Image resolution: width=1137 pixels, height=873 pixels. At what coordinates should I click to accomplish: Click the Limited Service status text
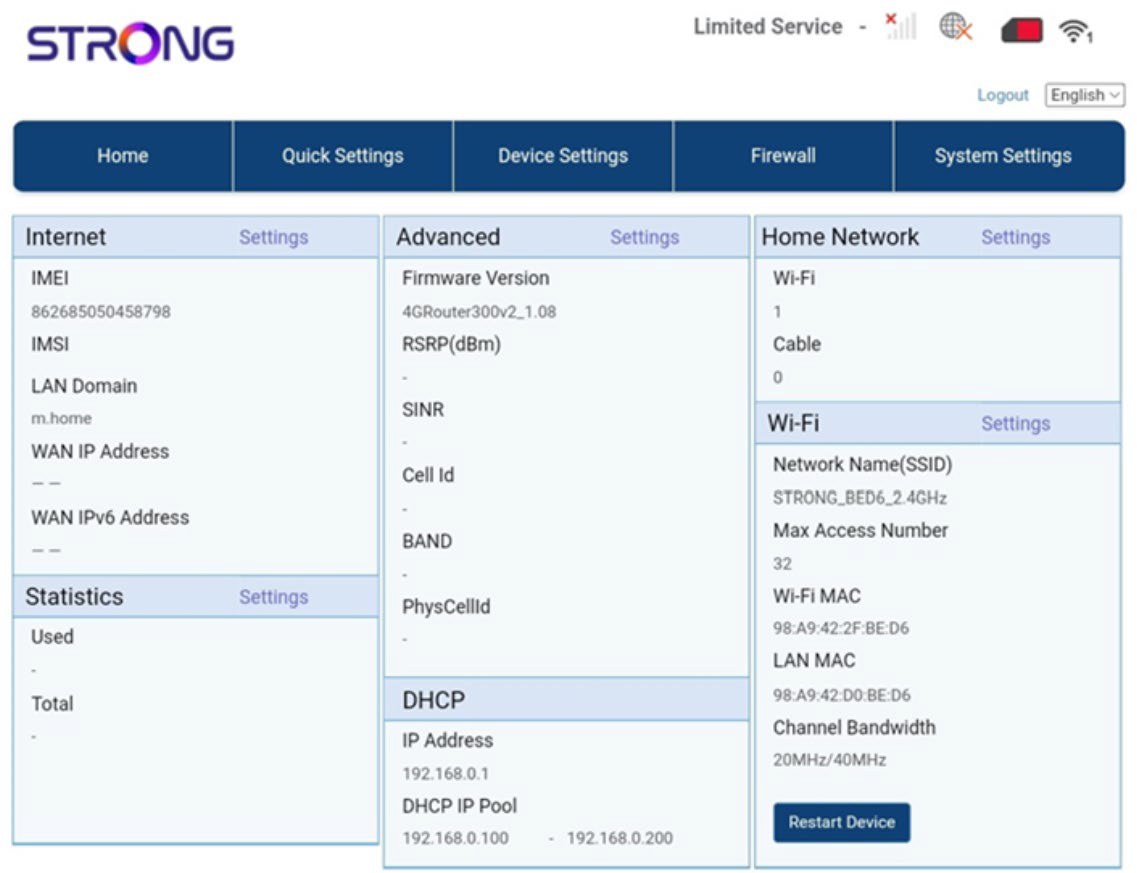tap(768, 27)
